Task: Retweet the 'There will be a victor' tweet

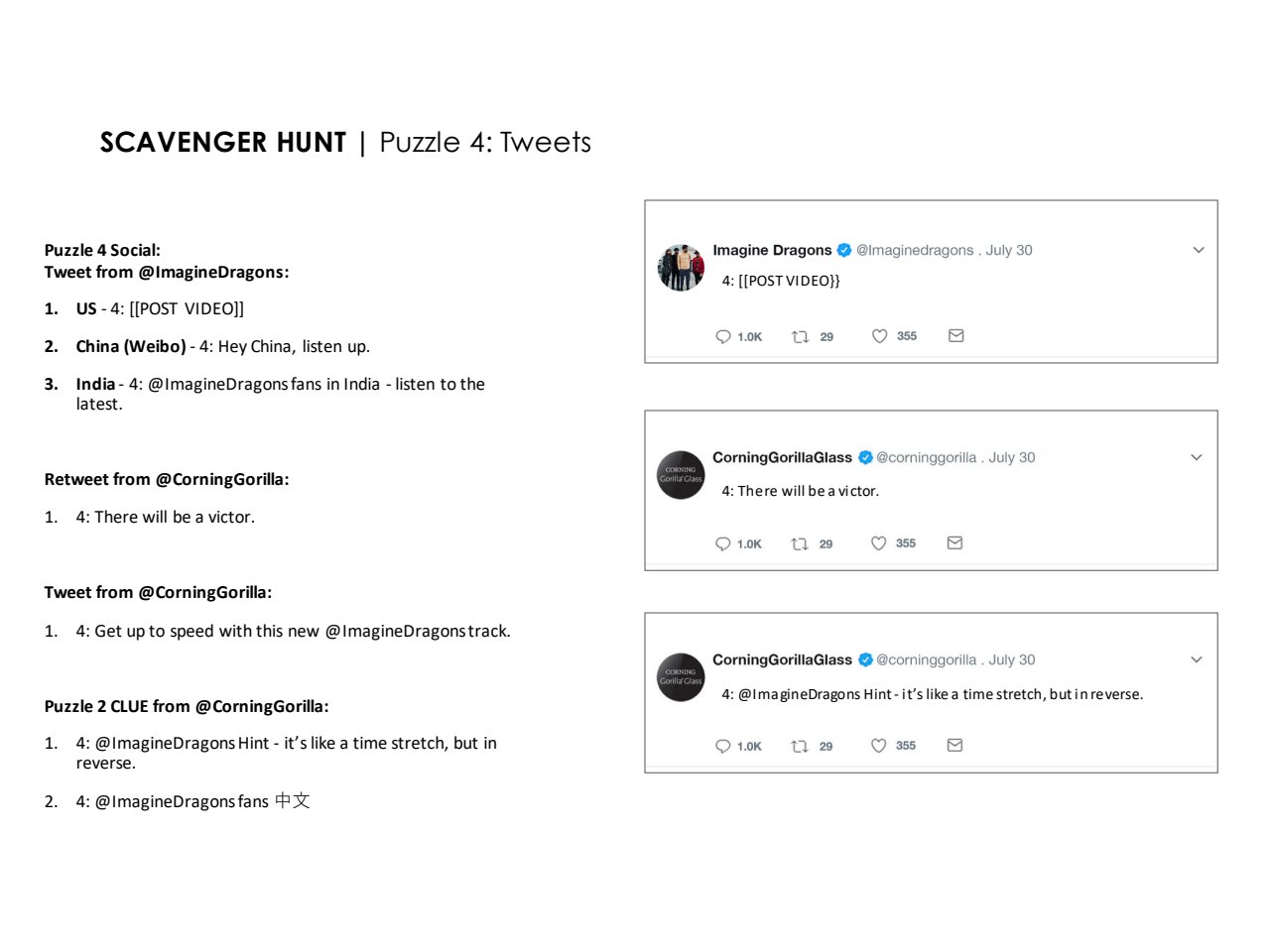Action: coord(799,543)
